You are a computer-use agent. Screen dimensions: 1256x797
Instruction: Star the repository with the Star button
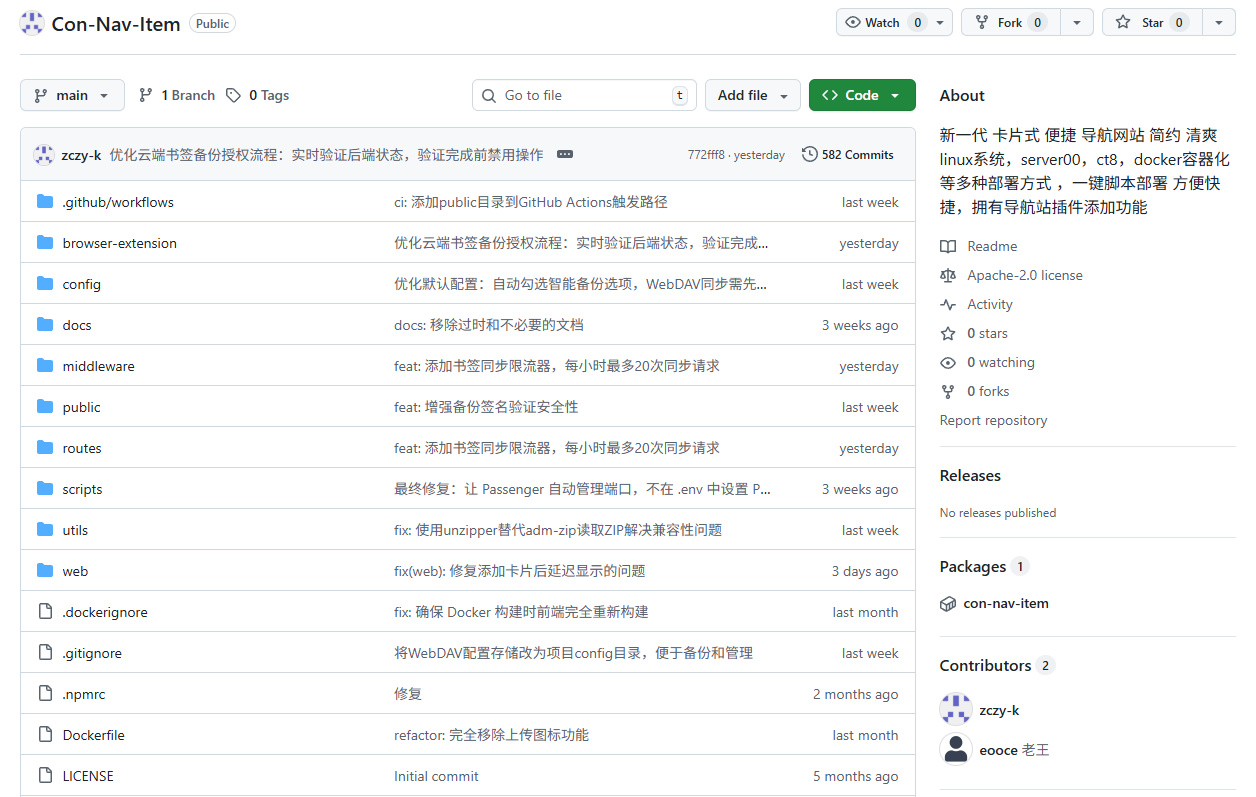coord(1152,23)
